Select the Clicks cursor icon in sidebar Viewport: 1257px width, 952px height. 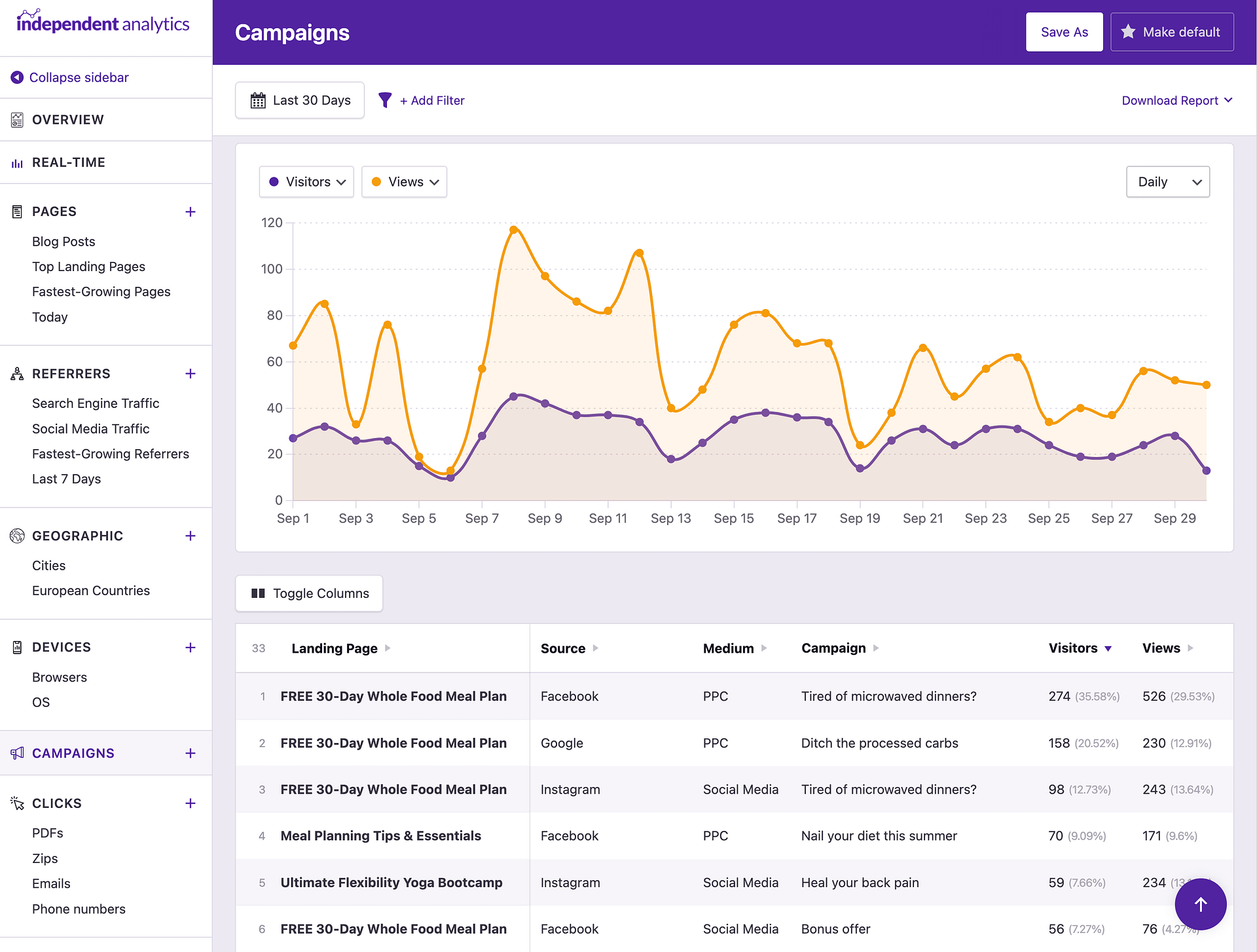point(16,803)
